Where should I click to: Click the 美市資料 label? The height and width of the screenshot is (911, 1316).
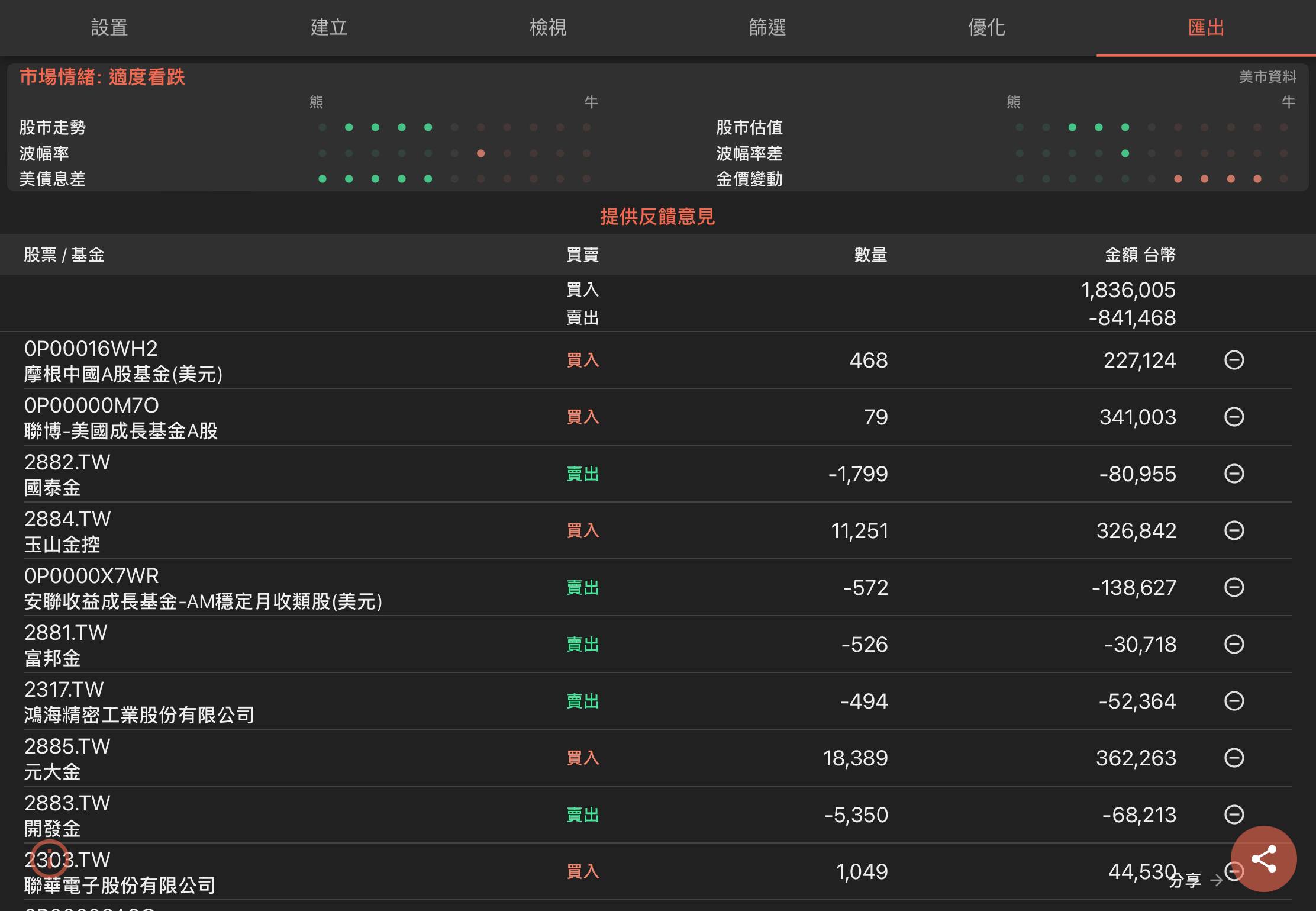(x=1267, y=77)
